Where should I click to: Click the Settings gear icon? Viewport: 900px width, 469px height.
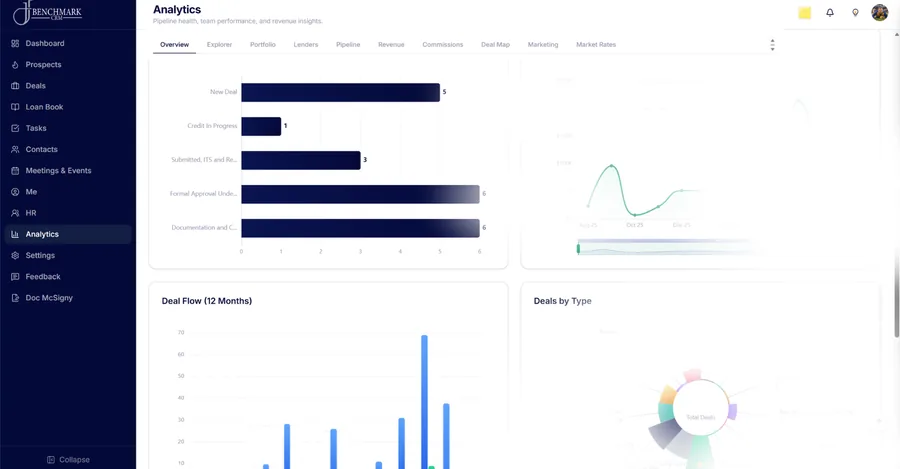[x=15, y=256]
